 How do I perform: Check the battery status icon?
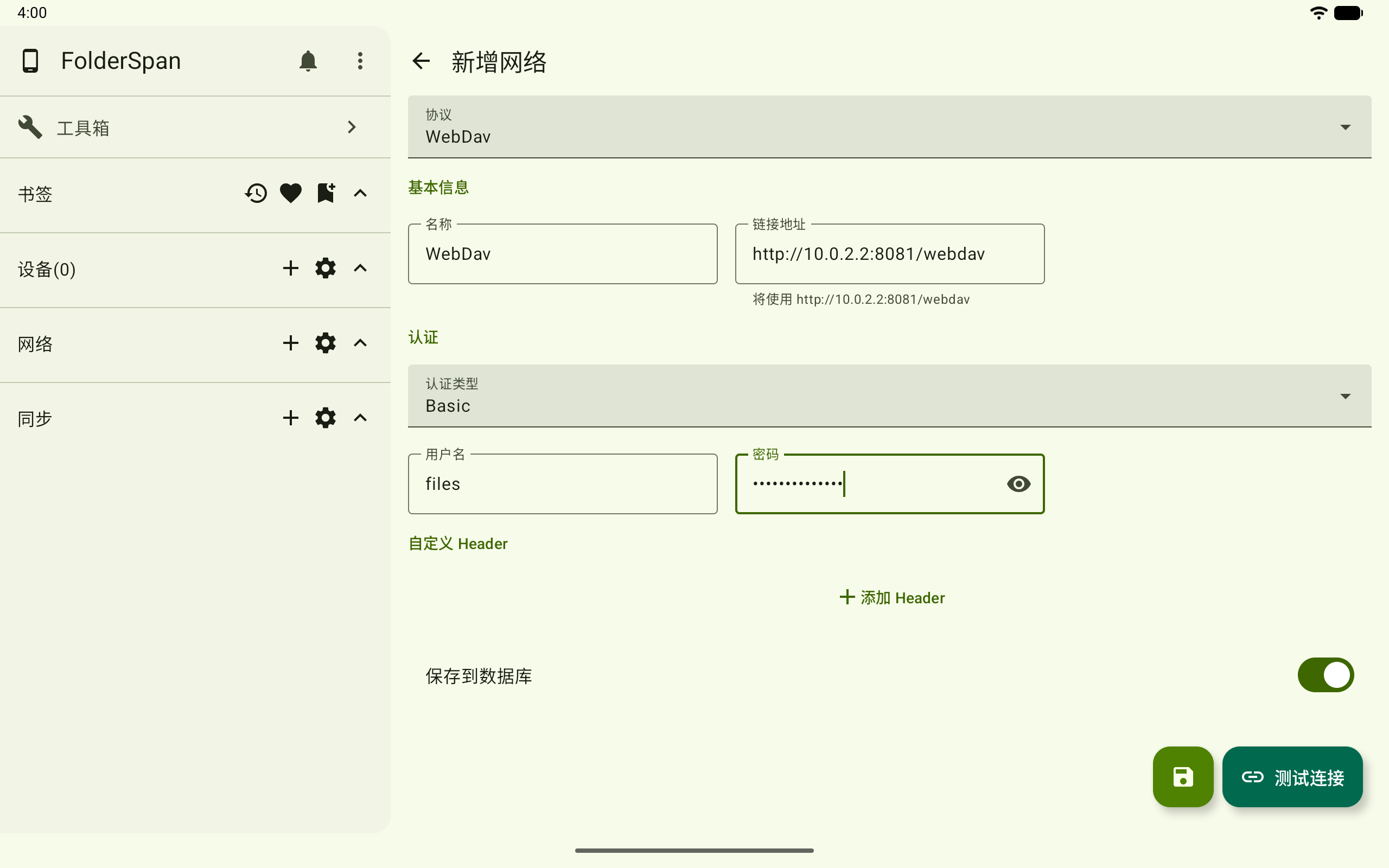(x=1348, y=12)
